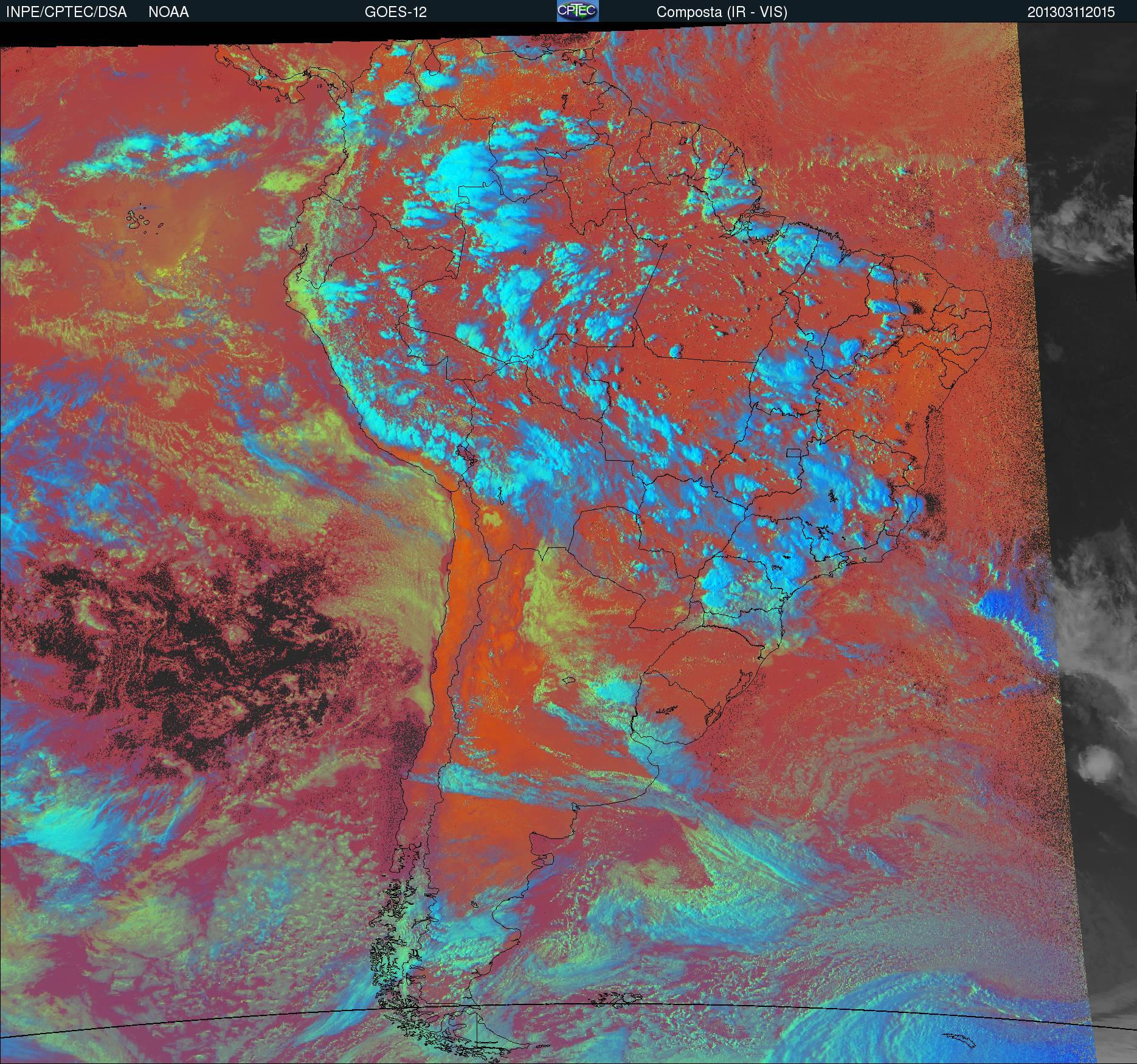Click the 201303112015 timestamp
The image size is (1137, 1064).
coord(1071,12)
